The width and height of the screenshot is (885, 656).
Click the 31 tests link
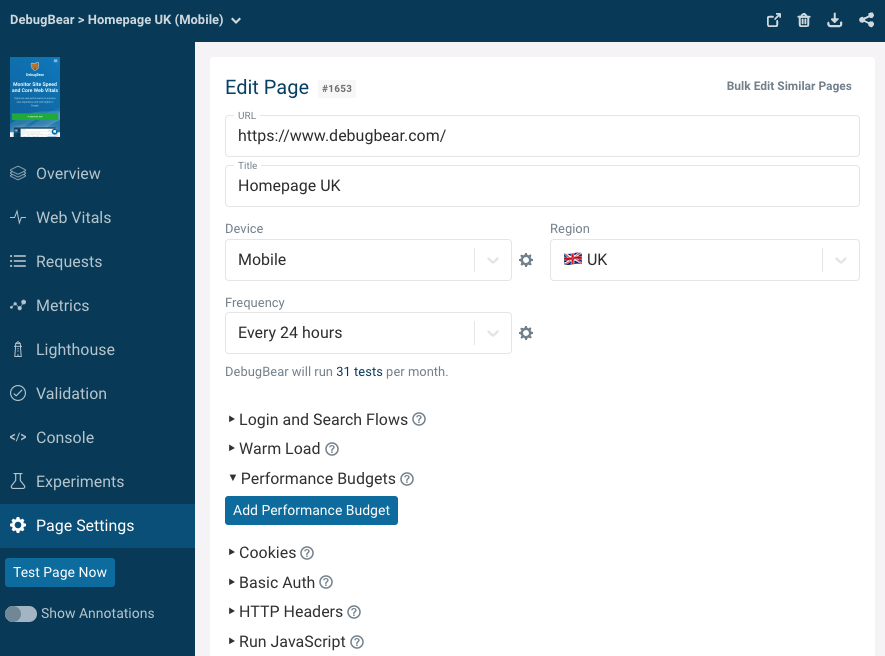point(359,371)
